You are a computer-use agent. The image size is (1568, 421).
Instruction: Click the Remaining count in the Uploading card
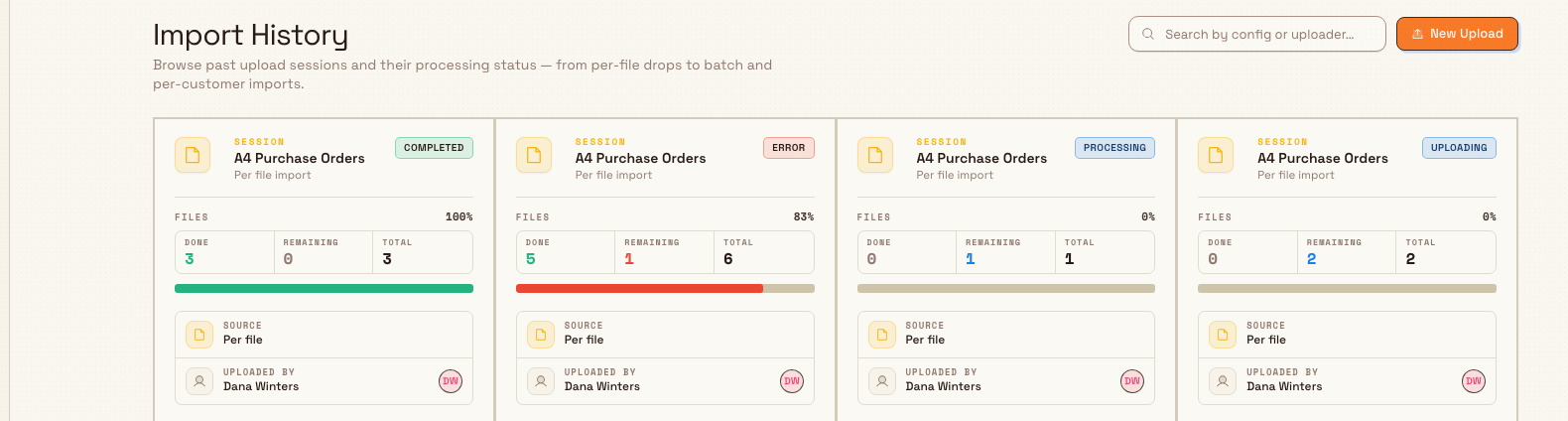click(1312, 259)
